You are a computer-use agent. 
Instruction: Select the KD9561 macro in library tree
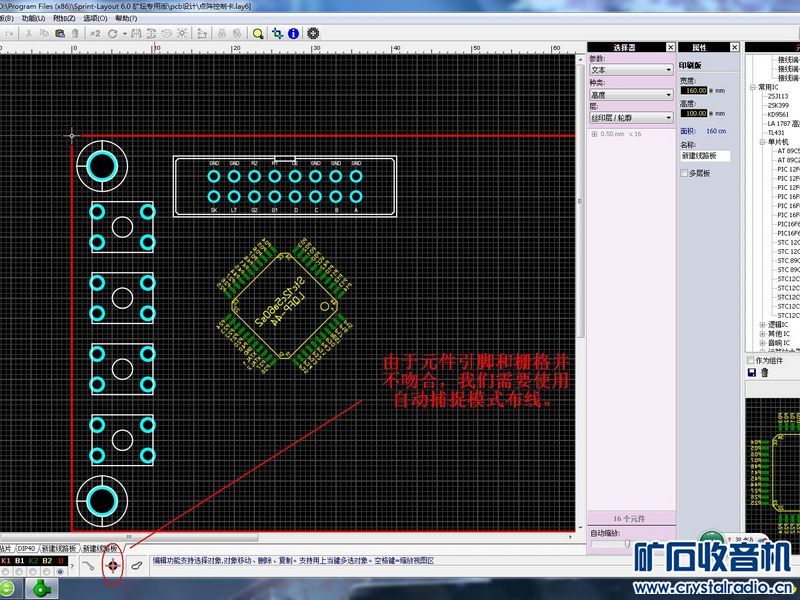tap(778, 114)
